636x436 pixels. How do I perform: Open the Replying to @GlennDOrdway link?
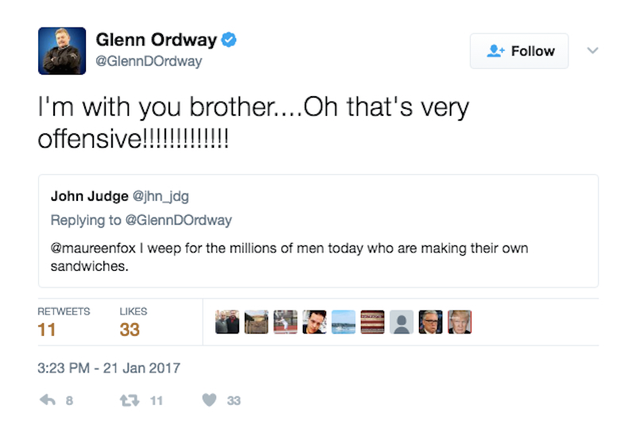tap(141, 220)
